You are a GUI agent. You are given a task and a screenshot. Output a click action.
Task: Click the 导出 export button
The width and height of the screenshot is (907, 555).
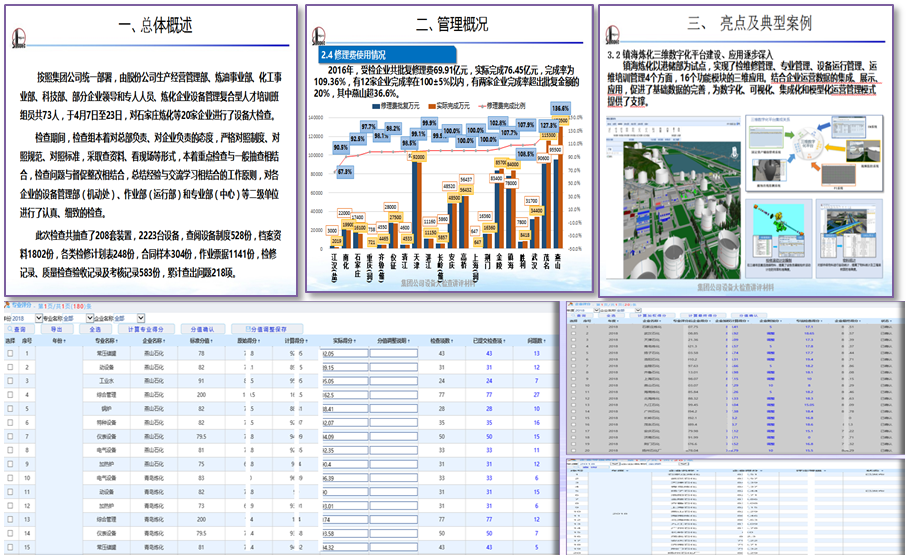click(x=56, y=329)
